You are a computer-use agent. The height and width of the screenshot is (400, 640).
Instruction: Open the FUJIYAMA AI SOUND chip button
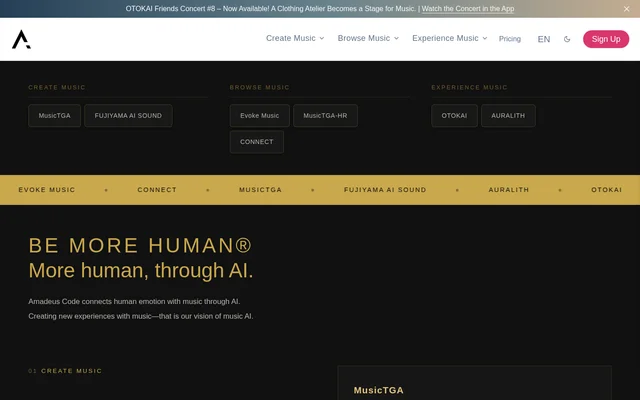pyautogui.click(x=128, y=116)
